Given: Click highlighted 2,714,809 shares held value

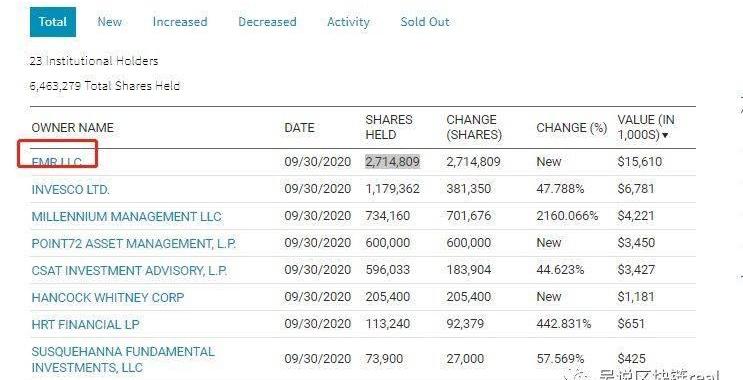Looking at the screenshot, I should [392, 162].
